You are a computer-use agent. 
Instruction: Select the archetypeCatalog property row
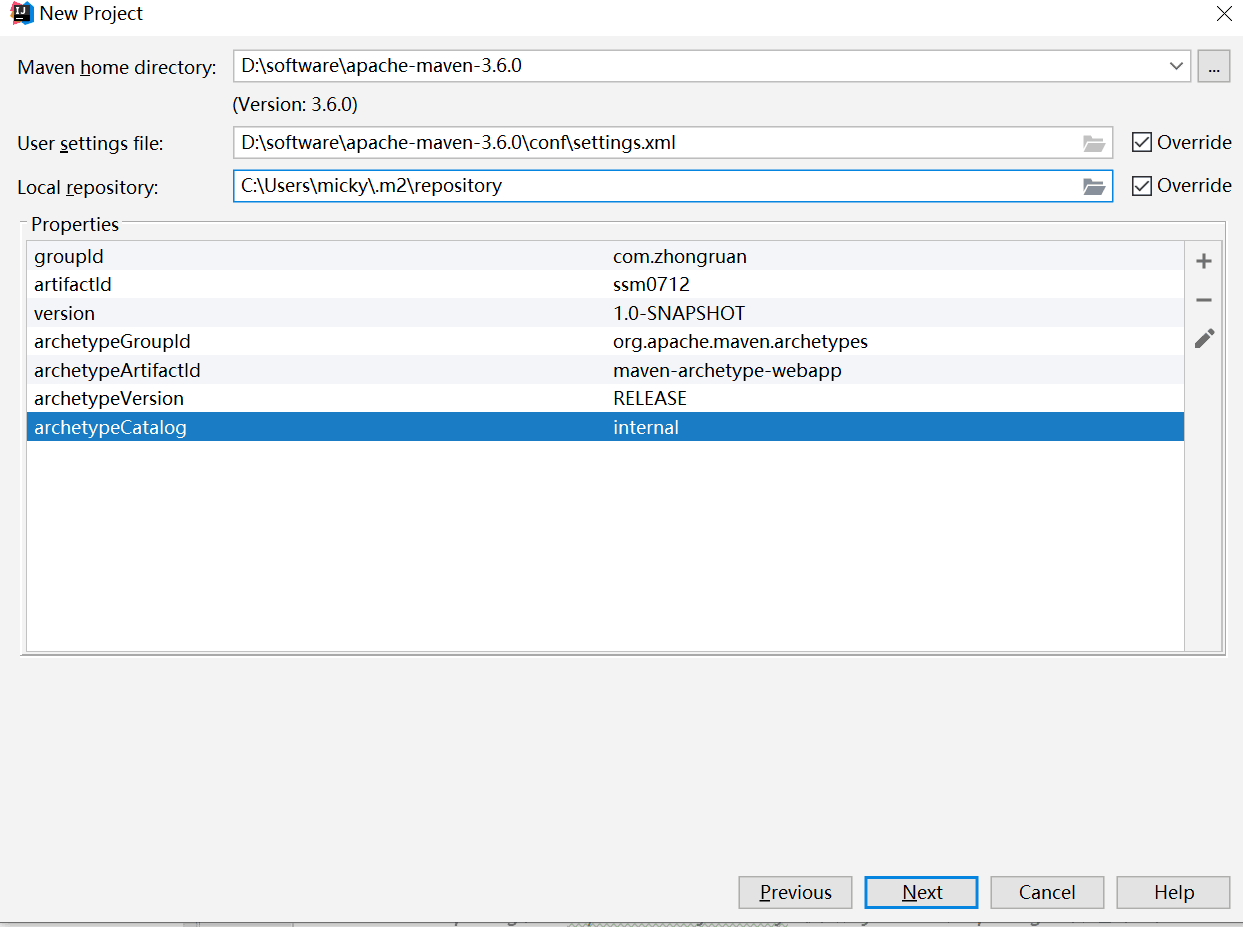click(x=605, y=427)
